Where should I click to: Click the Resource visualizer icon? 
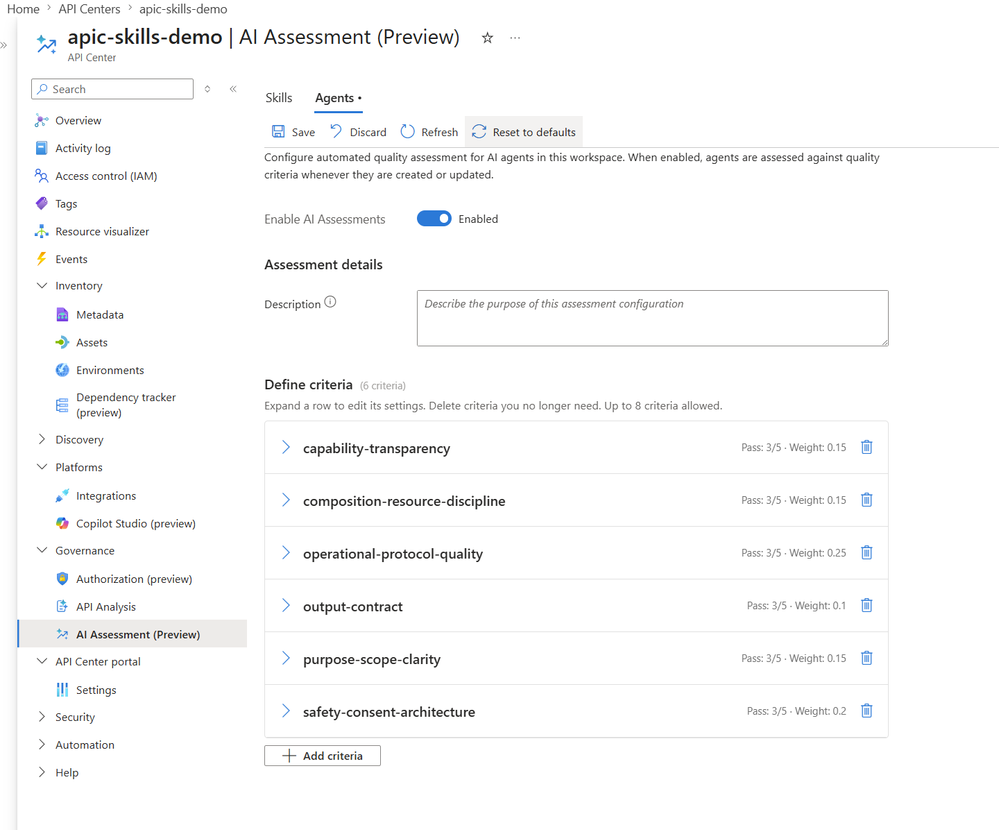point(41,231)
